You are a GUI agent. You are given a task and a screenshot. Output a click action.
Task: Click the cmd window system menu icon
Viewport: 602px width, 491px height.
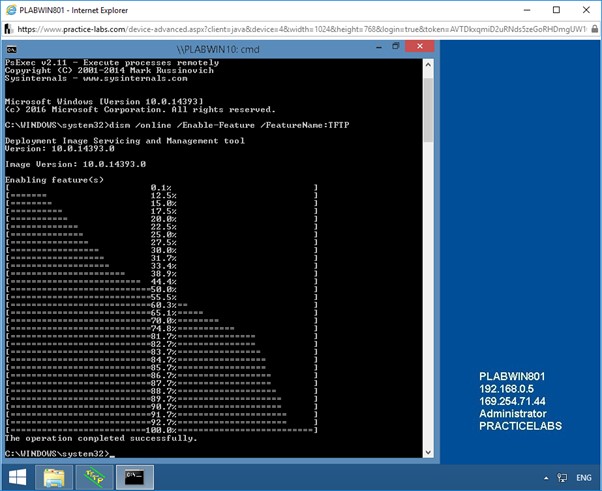pyautogui.click(x=12, y=49)
